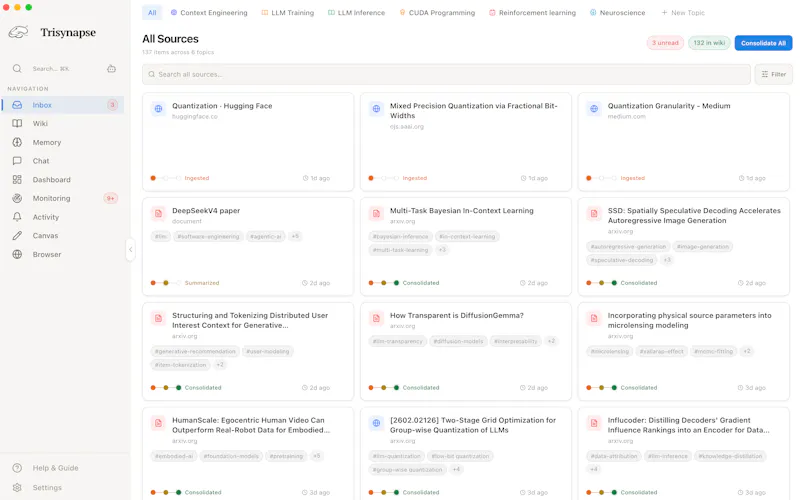Viewport: 800px width, 500px height.
Task: Open the Canvas pencil icon
Action: (17, 236)
